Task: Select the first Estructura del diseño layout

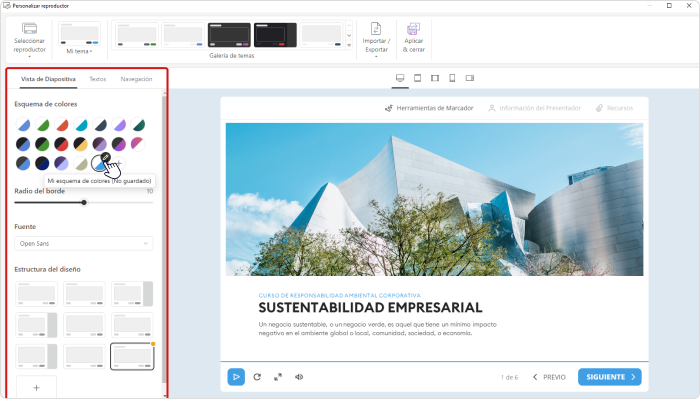Action: click(x=37, y=294)
